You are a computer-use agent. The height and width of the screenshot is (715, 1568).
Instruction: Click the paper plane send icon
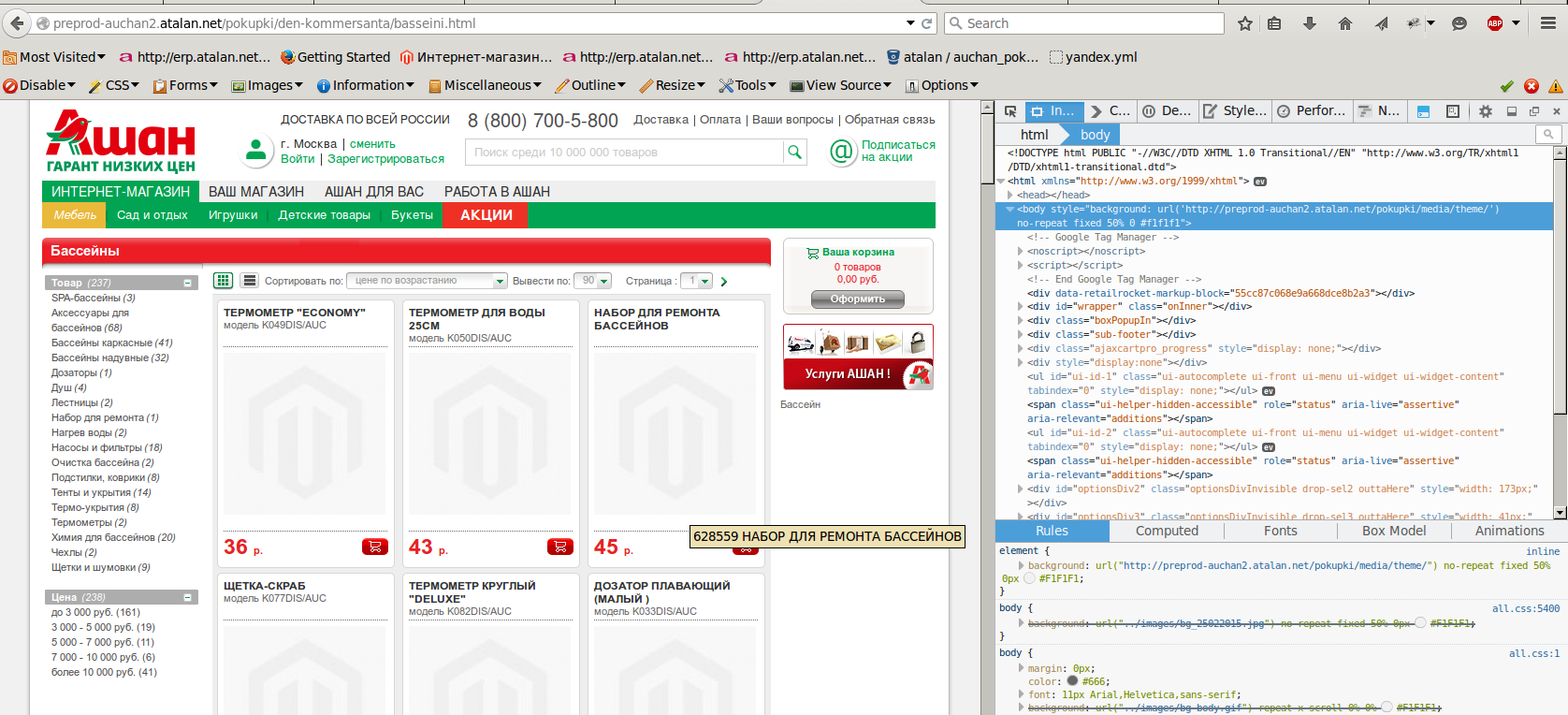coord(1381,23)
